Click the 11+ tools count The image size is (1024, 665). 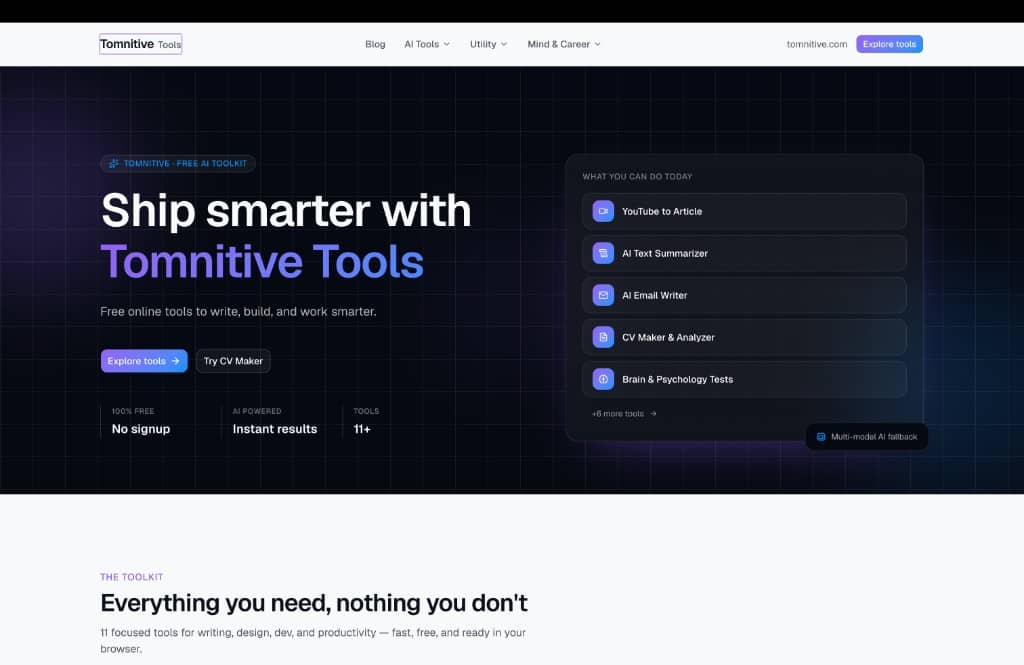coord(362,429)
